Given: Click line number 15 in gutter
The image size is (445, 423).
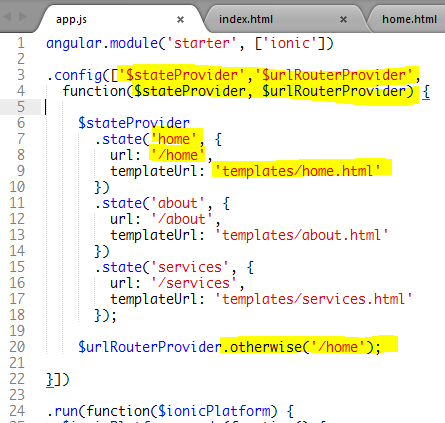Looking at the screenshot, I should pos(17,267).
